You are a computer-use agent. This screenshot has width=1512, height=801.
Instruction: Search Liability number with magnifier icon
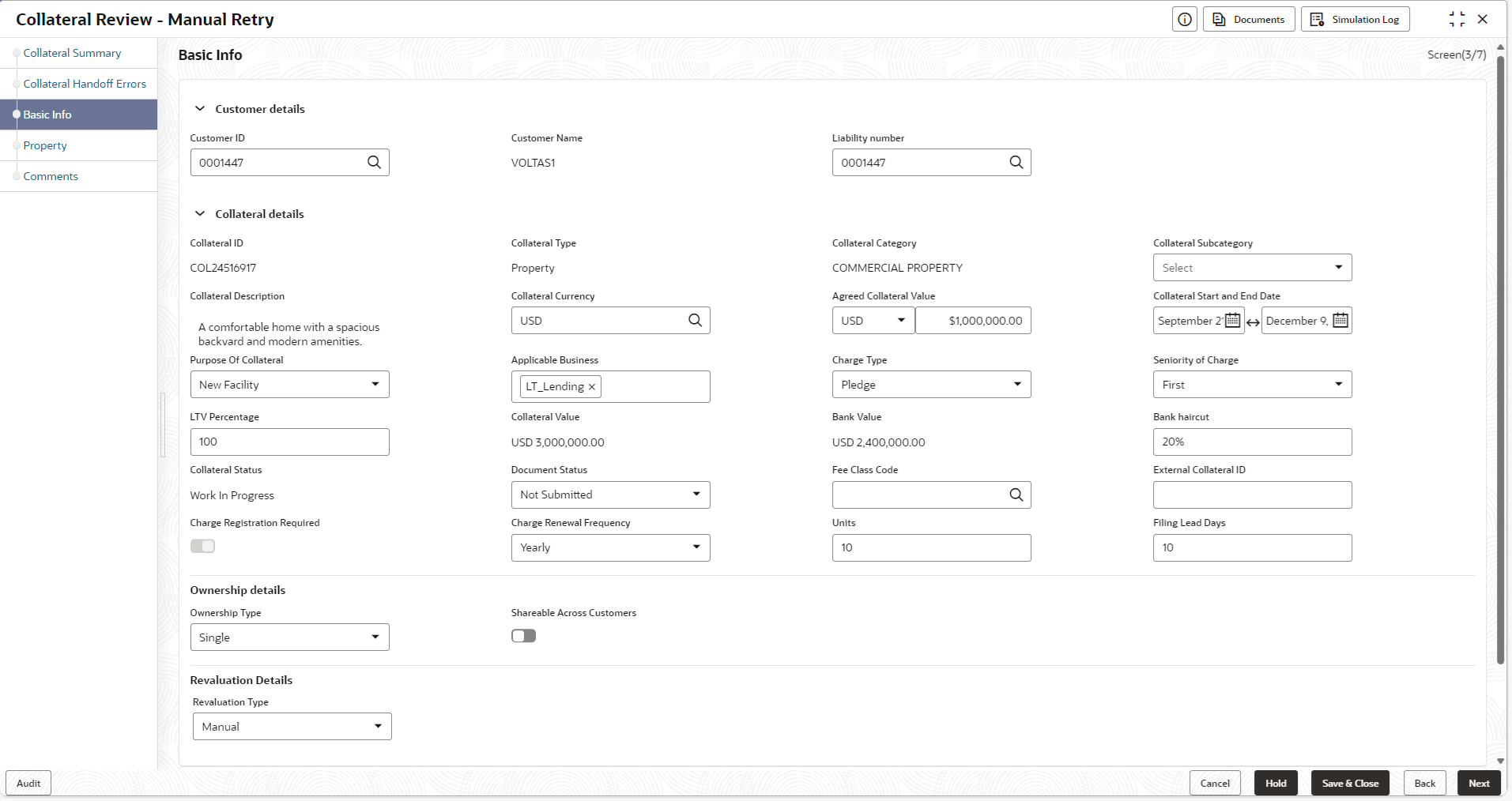[x=1016, y=162]
